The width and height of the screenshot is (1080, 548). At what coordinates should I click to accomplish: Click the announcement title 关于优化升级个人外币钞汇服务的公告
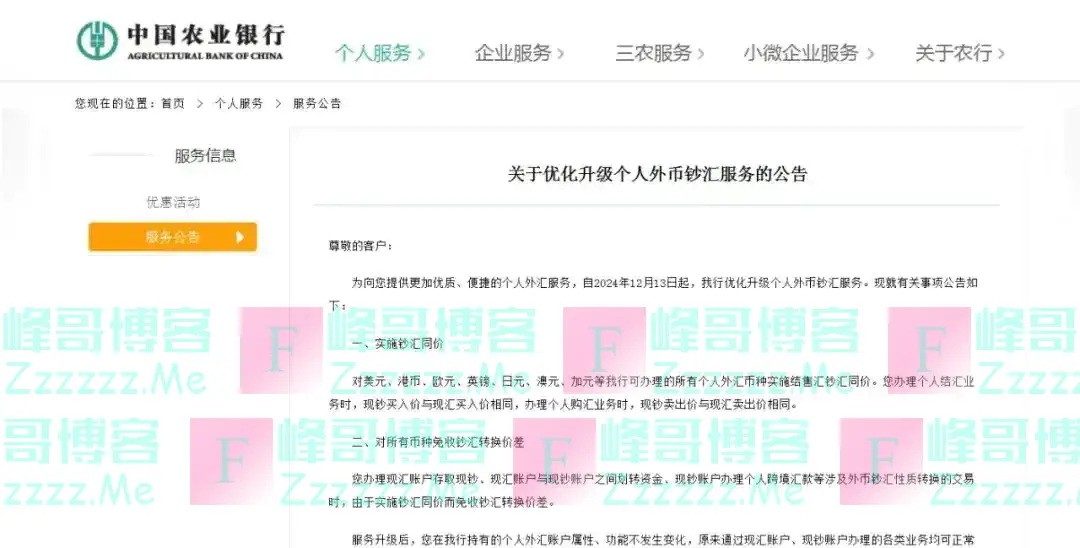tap(657, 174)
